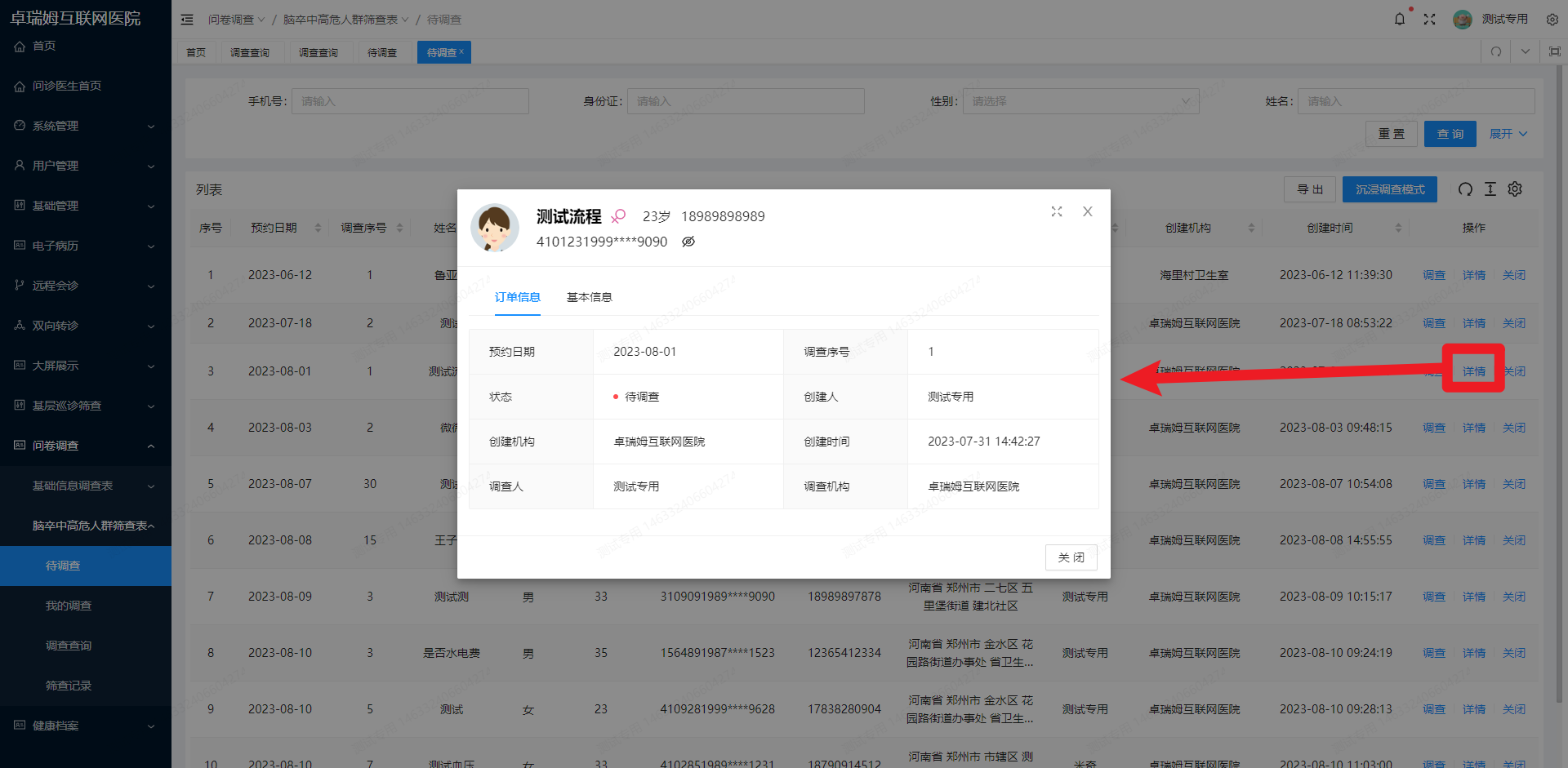Click the 查询 search button
Image resolution: width=1568 pixels, height=768 pixels.
tap(1450, 133)
